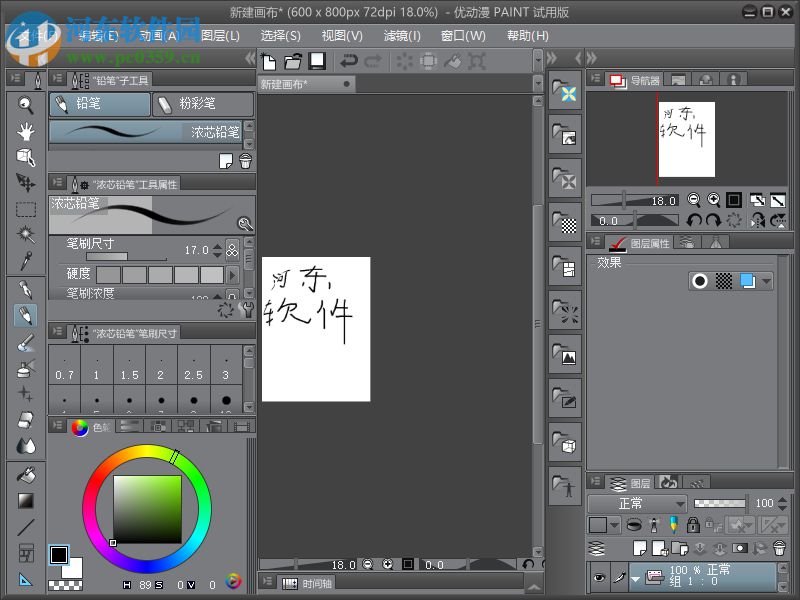Create a new layer folder
The height and width of the screenshot is (600, 800).
(x=678, y=548)
